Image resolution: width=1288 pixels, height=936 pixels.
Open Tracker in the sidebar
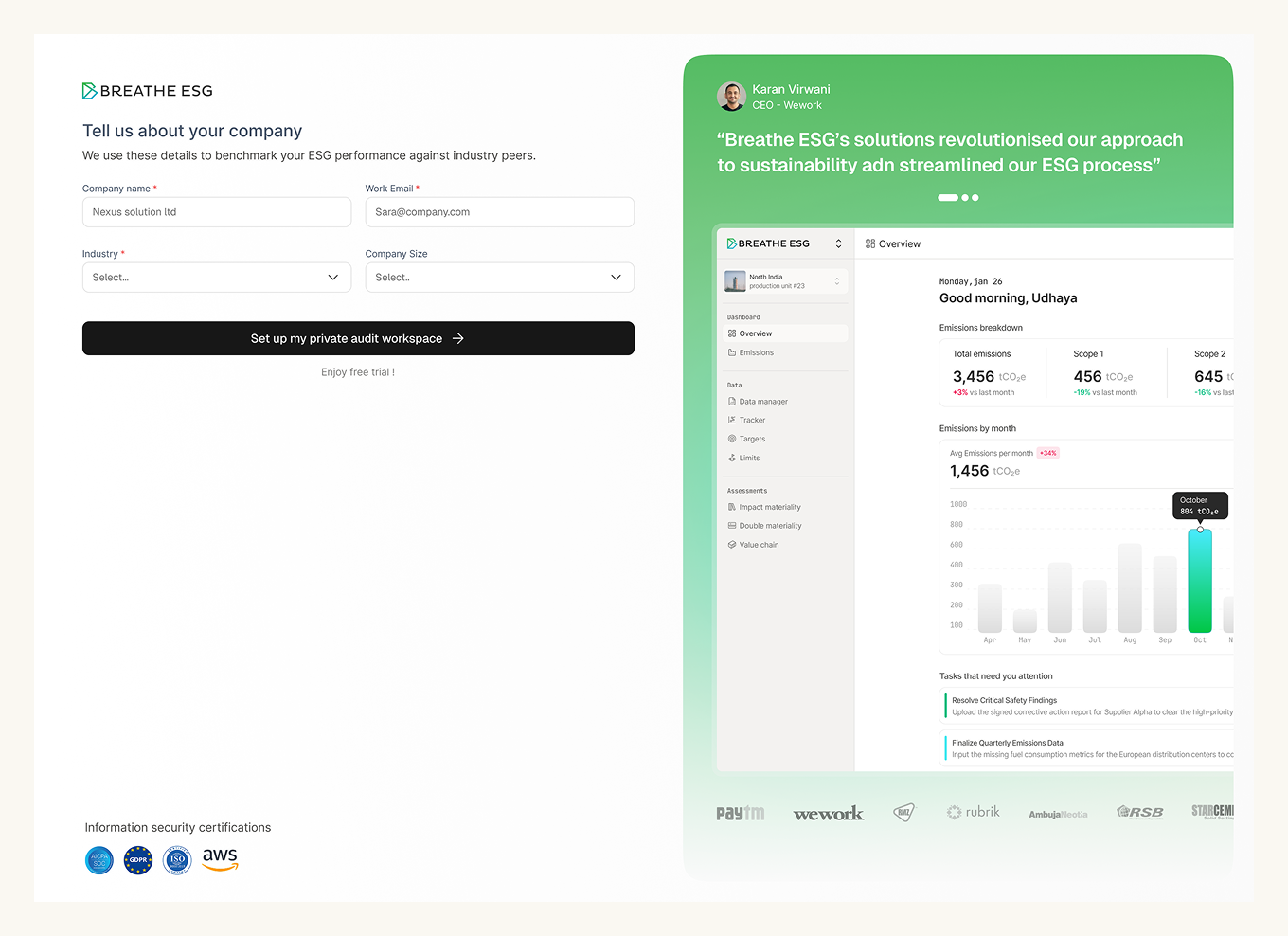[784, 420]
